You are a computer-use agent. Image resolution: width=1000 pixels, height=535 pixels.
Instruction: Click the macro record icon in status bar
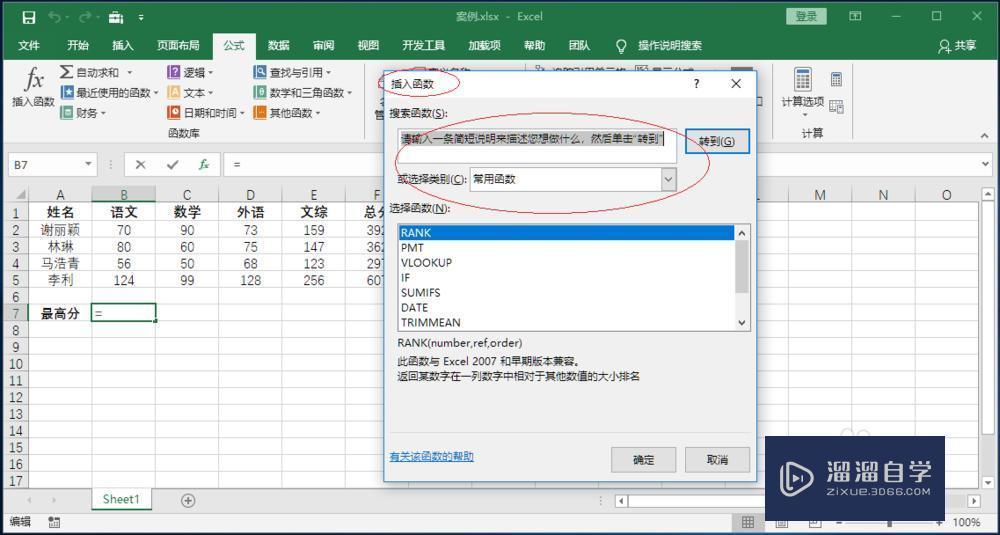pyautogui.click(x=54, y=522)
